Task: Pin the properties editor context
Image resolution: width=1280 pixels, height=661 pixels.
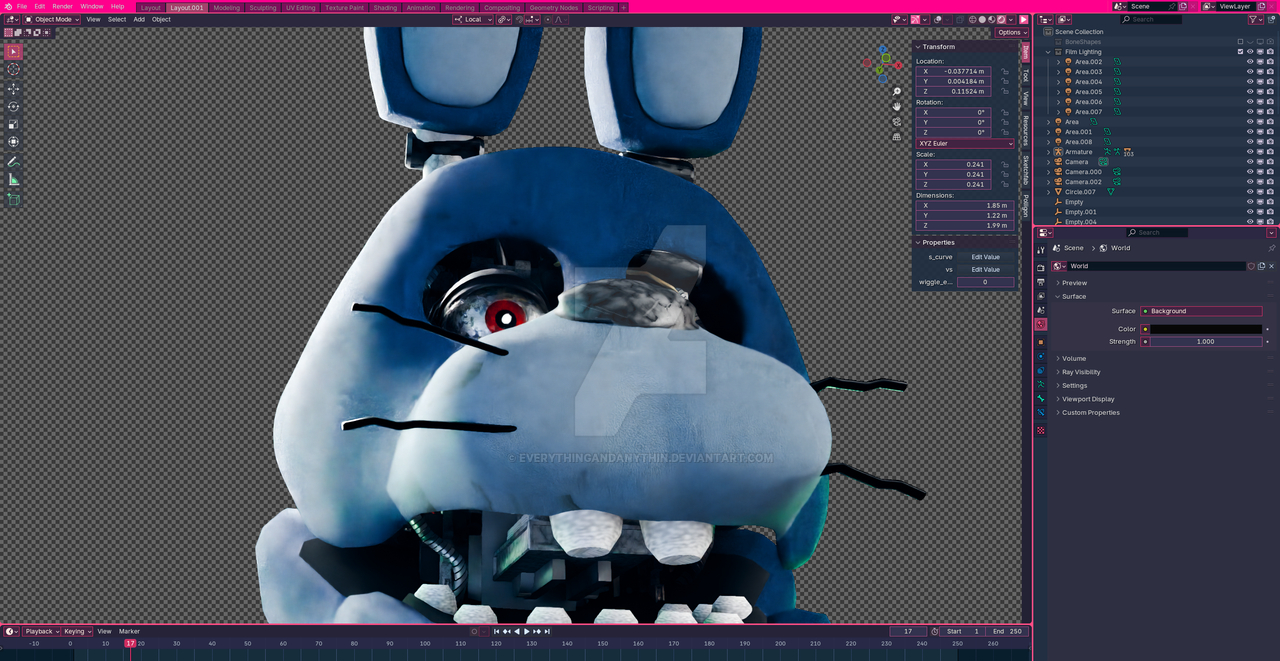Action: pyautogui.click(x=1272, y=248)
